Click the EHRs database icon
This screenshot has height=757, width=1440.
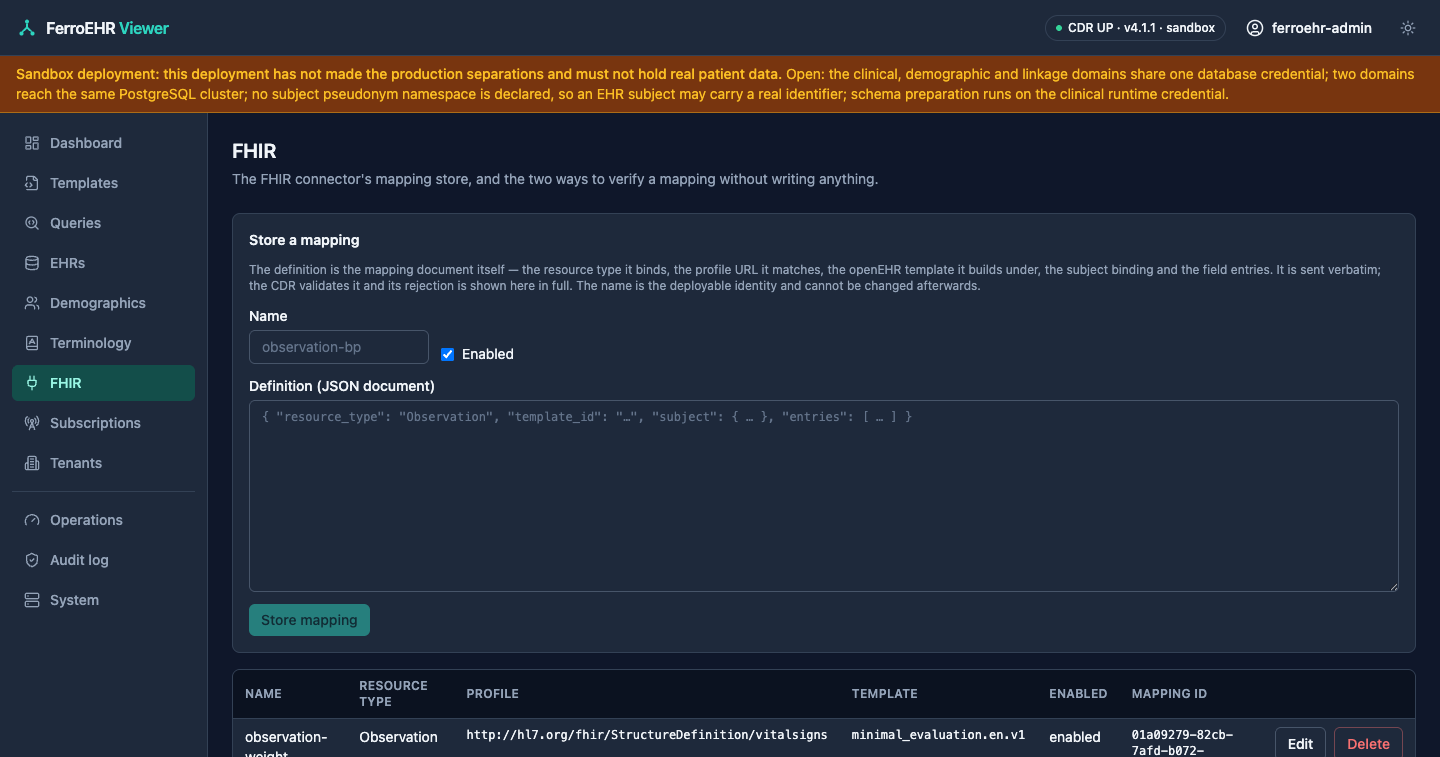[32, 263]
